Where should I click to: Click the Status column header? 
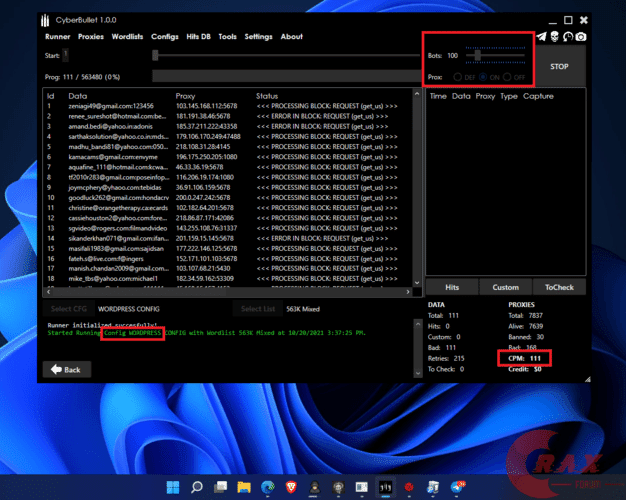point(267,96)
